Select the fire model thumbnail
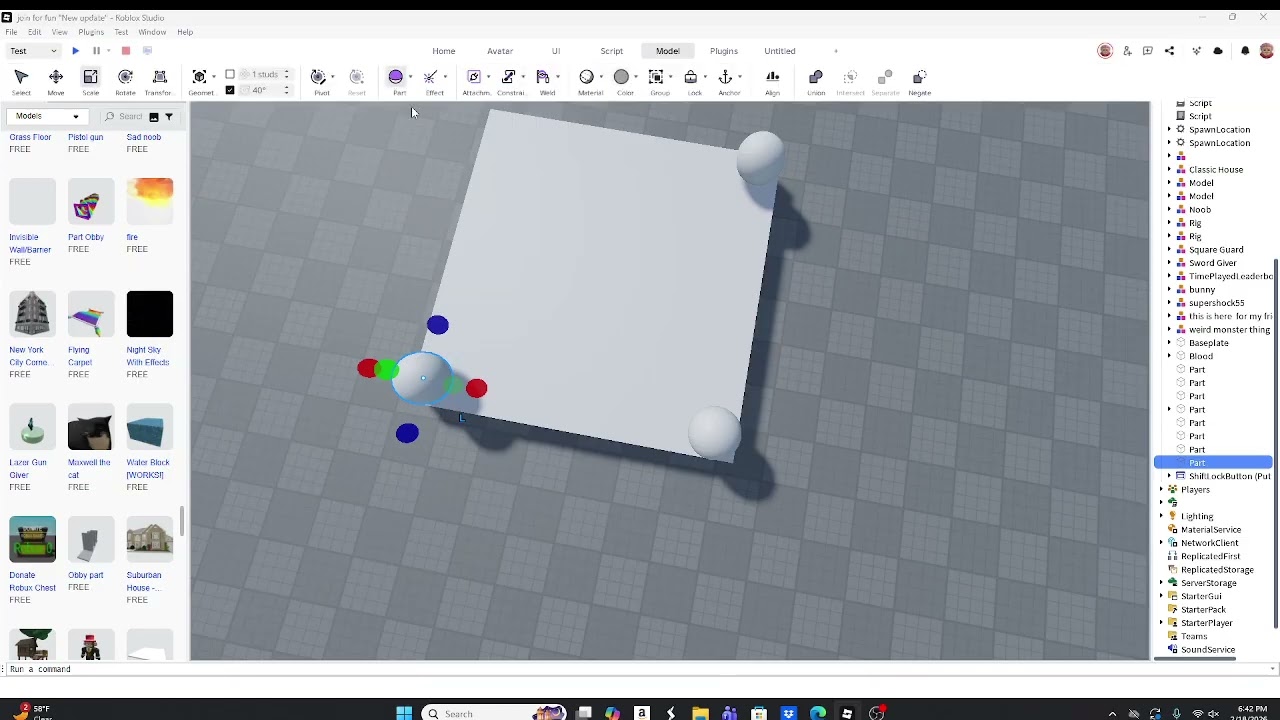The width and height of the screenshot is (1280, 720). pos(150,201)
